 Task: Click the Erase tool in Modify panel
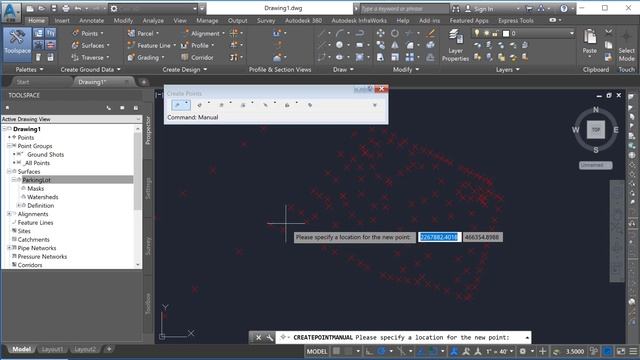pos(431,33)
